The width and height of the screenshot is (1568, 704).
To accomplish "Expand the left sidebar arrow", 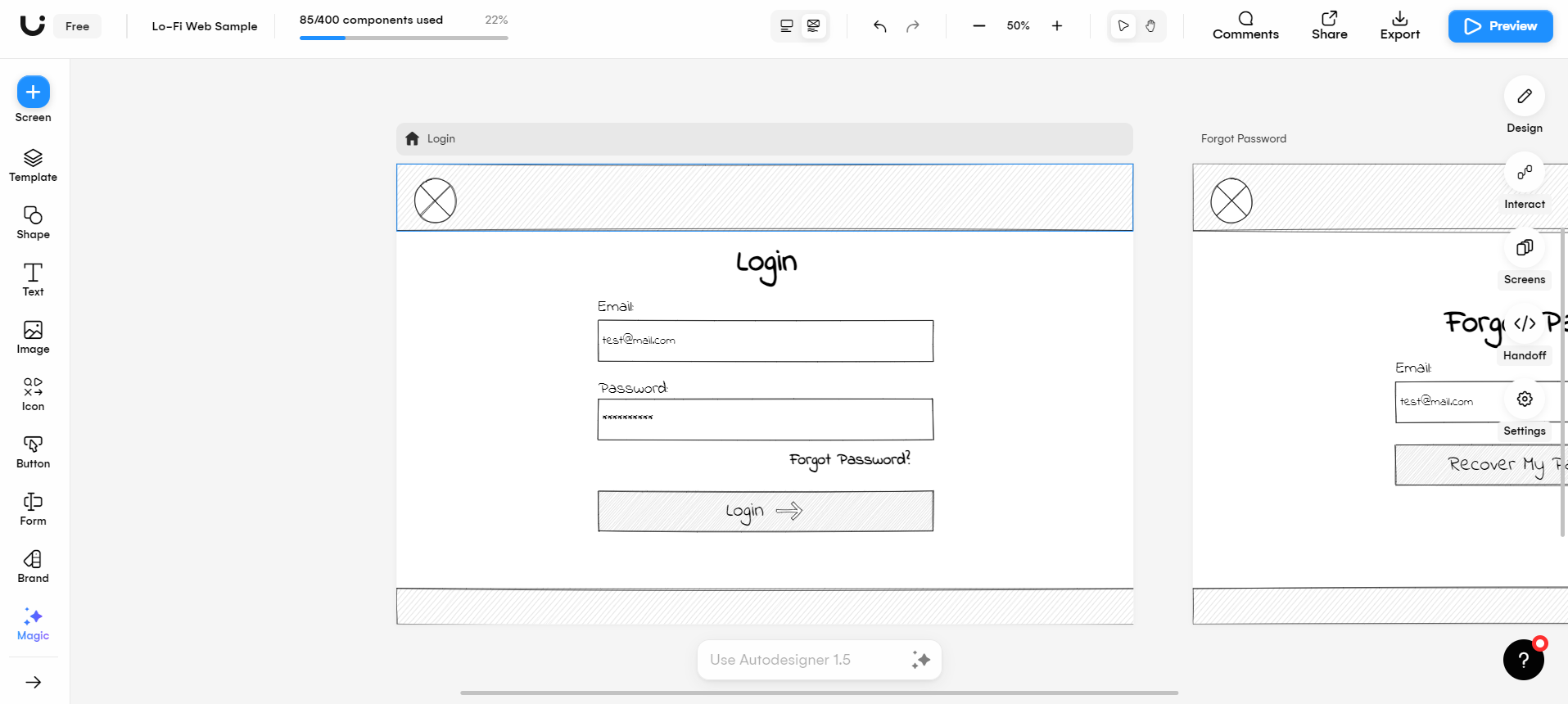I will click(x=33, y=682).
